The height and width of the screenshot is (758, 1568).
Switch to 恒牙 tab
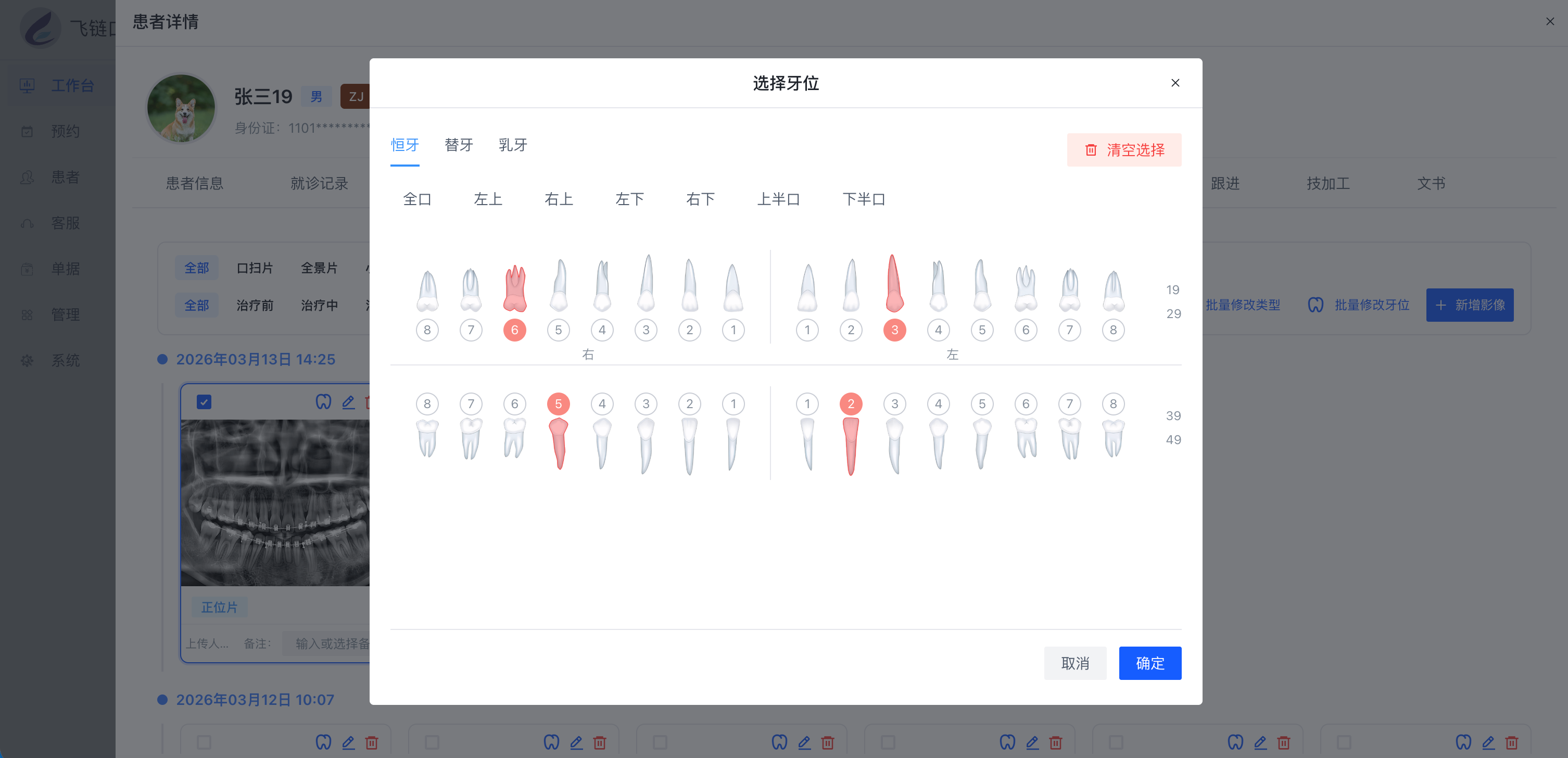click(x=405, y=145)
